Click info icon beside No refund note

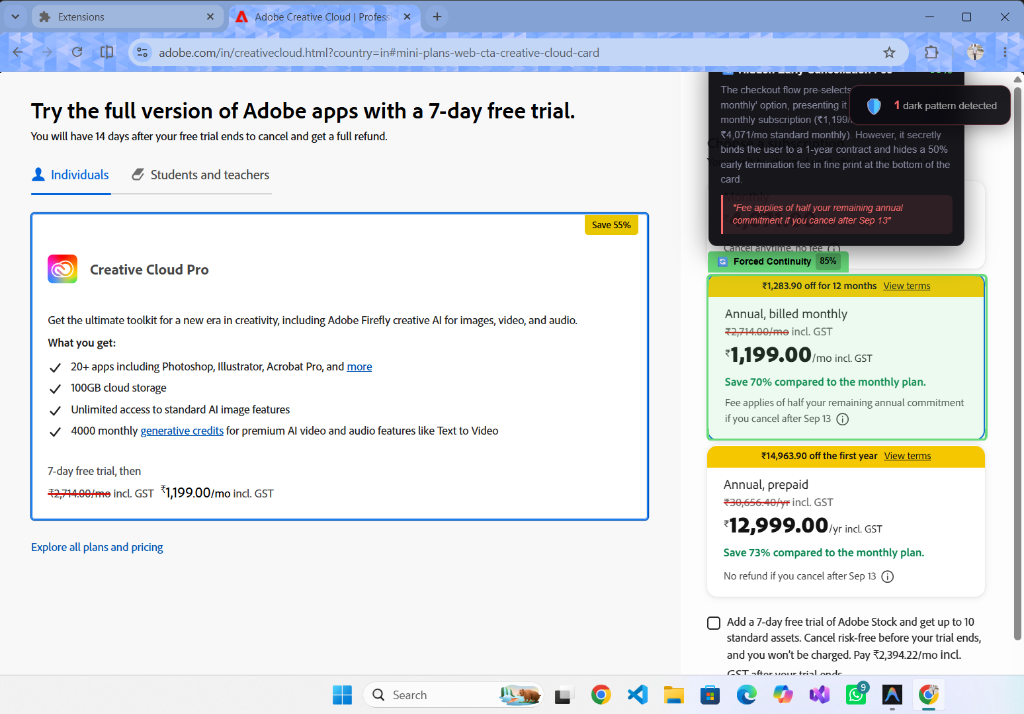click(x=887, y=576)
